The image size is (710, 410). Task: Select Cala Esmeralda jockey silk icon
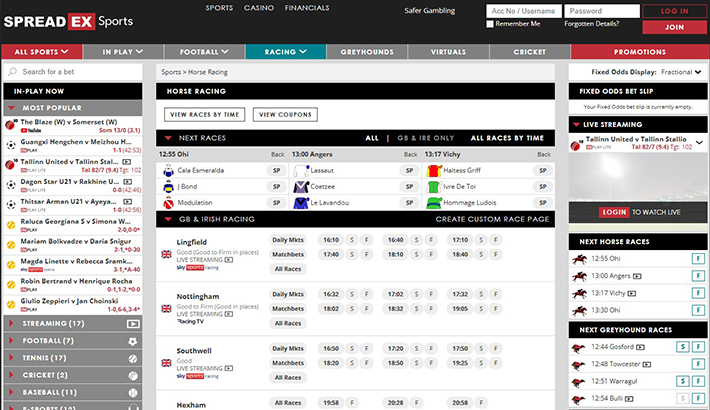[x=168, y=170]
